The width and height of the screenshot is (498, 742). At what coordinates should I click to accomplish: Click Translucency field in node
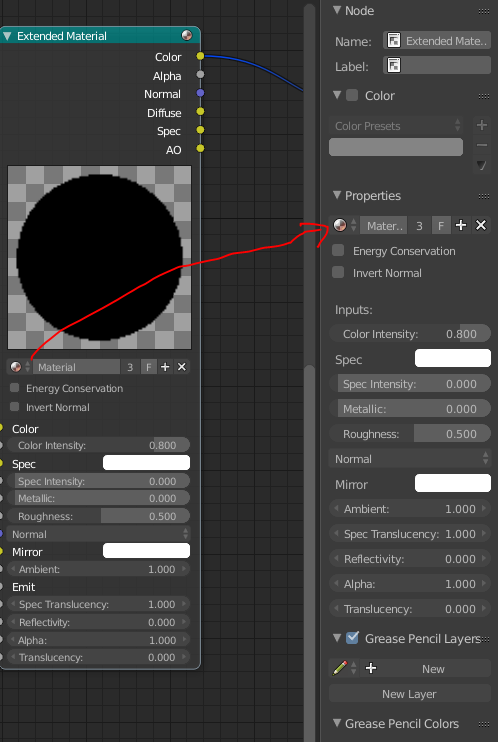(98, 657)
